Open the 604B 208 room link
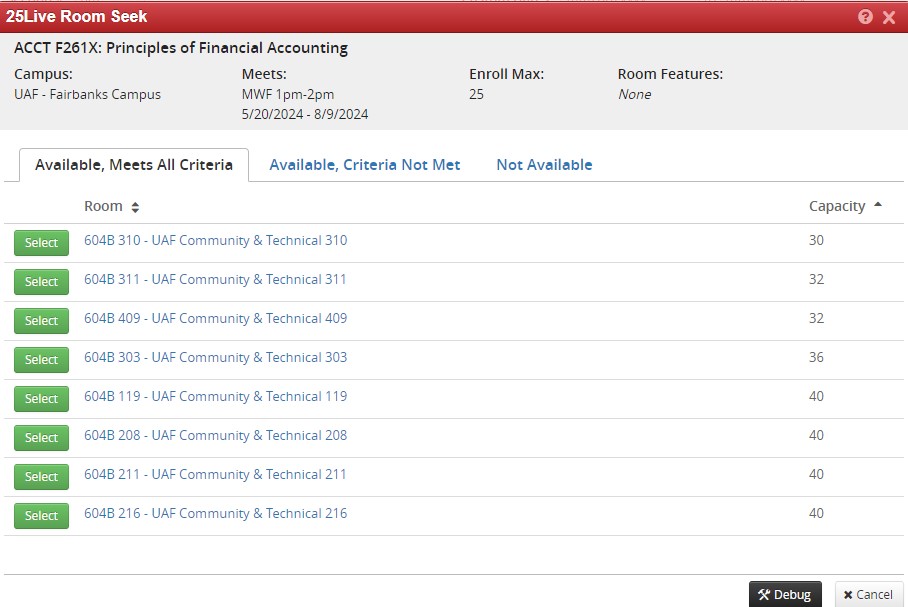 point(215,435)
